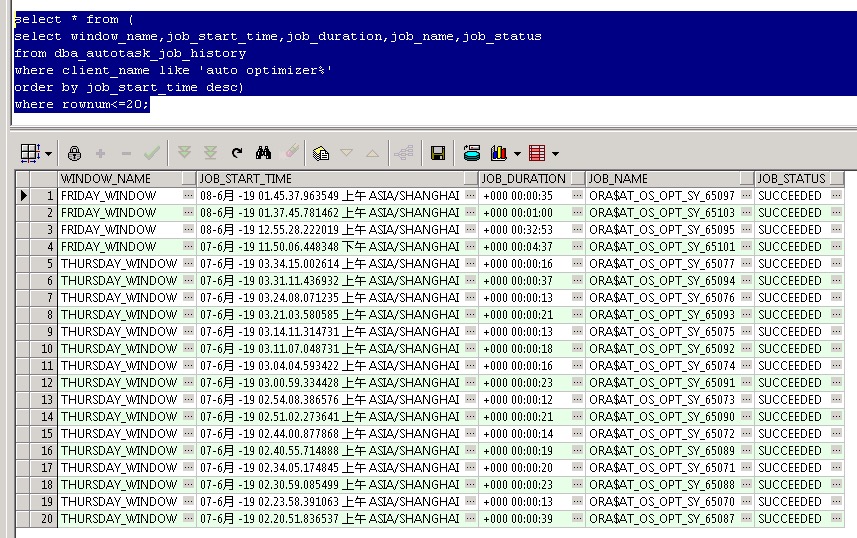Click the floppy disk save icon

click(x=437, y=153)
